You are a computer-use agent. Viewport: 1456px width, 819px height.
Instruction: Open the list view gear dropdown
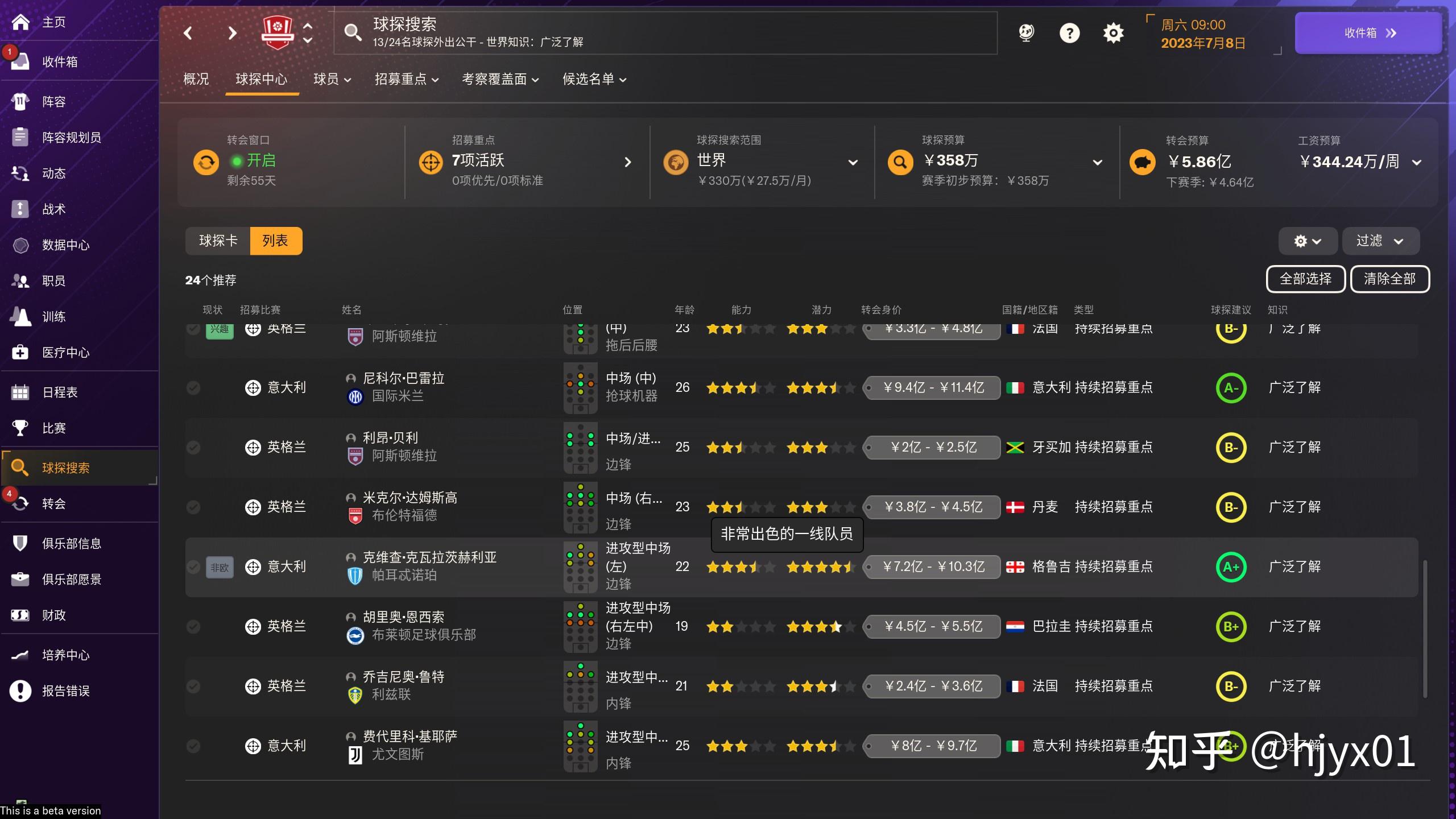[x=1308, y=241]
